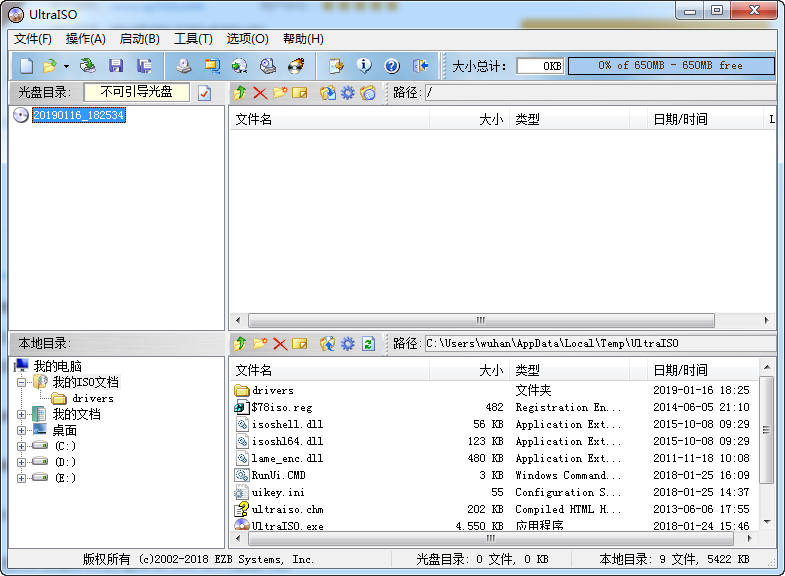
Task: Create new folder in the disc directory toolbar
Action: [280, 93]
